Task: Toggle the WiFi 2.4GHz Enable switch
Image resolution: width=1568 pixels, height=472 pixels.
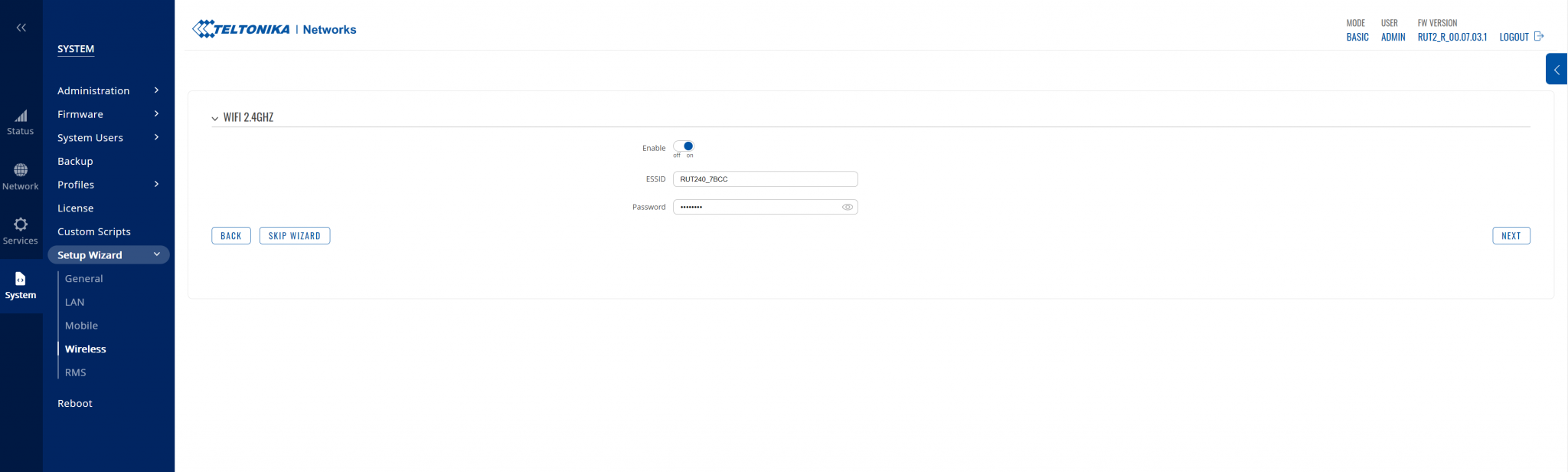Action: click(684, 146)
